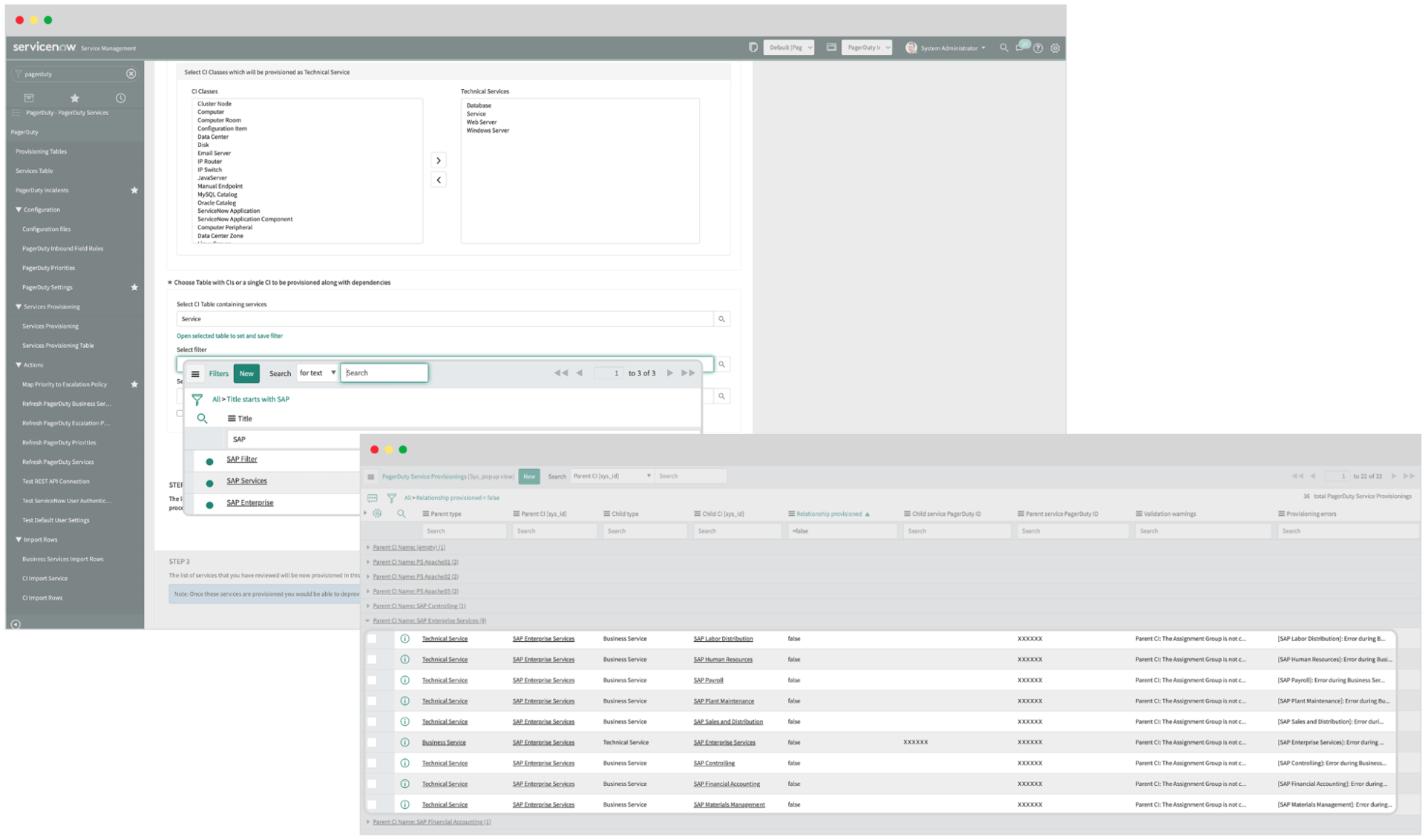This screenshot has height=840, width=1425.
Task: Click the New button in the Filters toolbar
Action: [x=246, y=373]
